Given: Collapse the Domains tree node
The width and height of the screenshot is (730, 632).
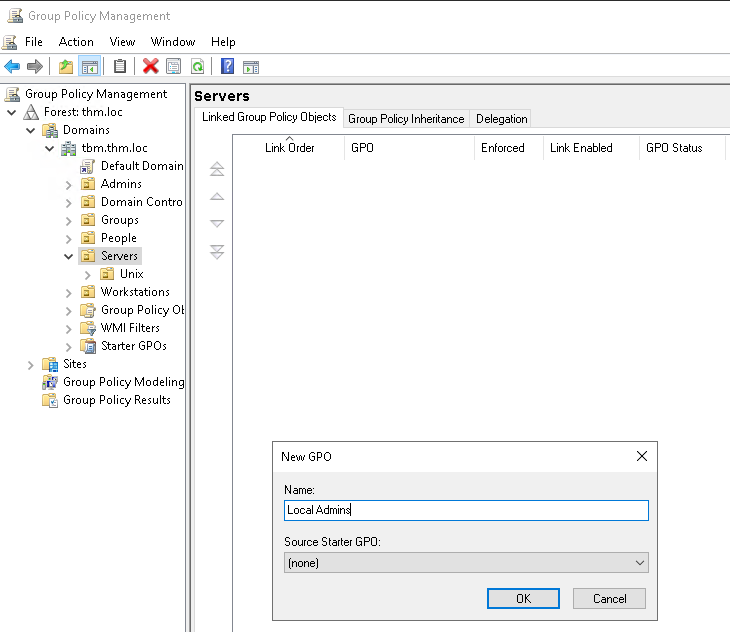Looking at the screenshot, I should [31, 130].
